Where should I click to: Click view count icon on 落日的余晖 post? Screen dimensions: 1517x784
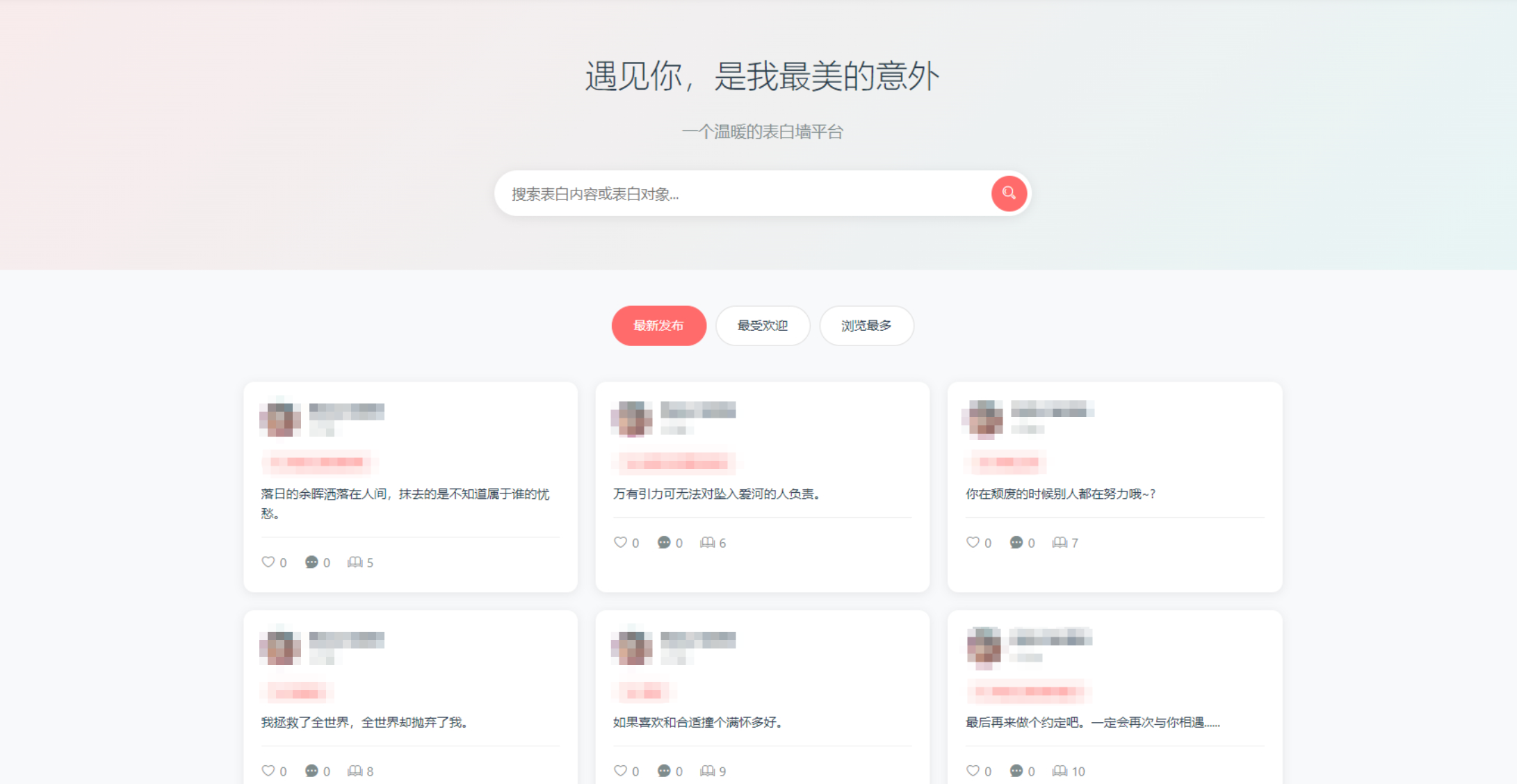(355, 562)
